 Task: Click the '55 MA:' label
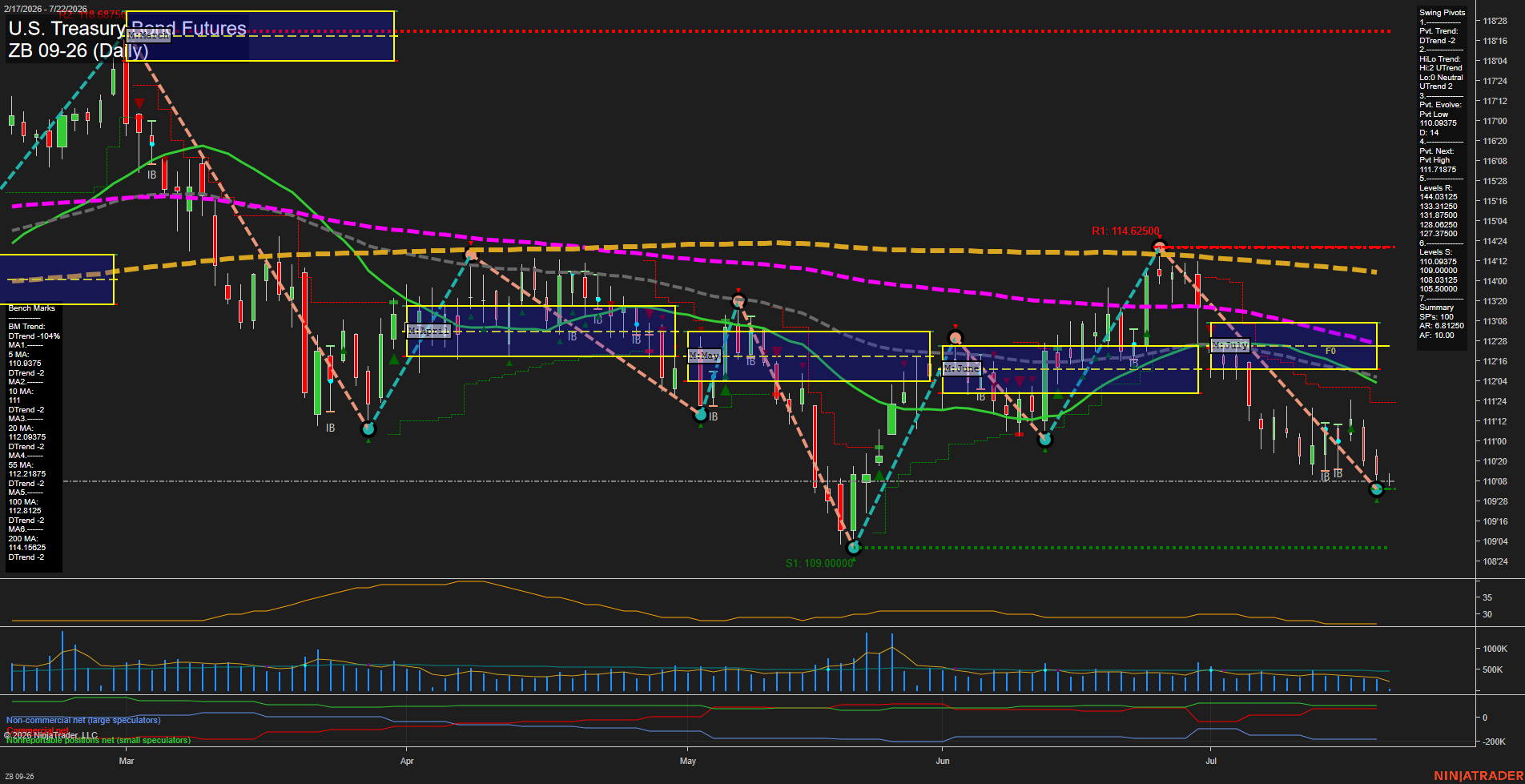[x=21, y=465]
